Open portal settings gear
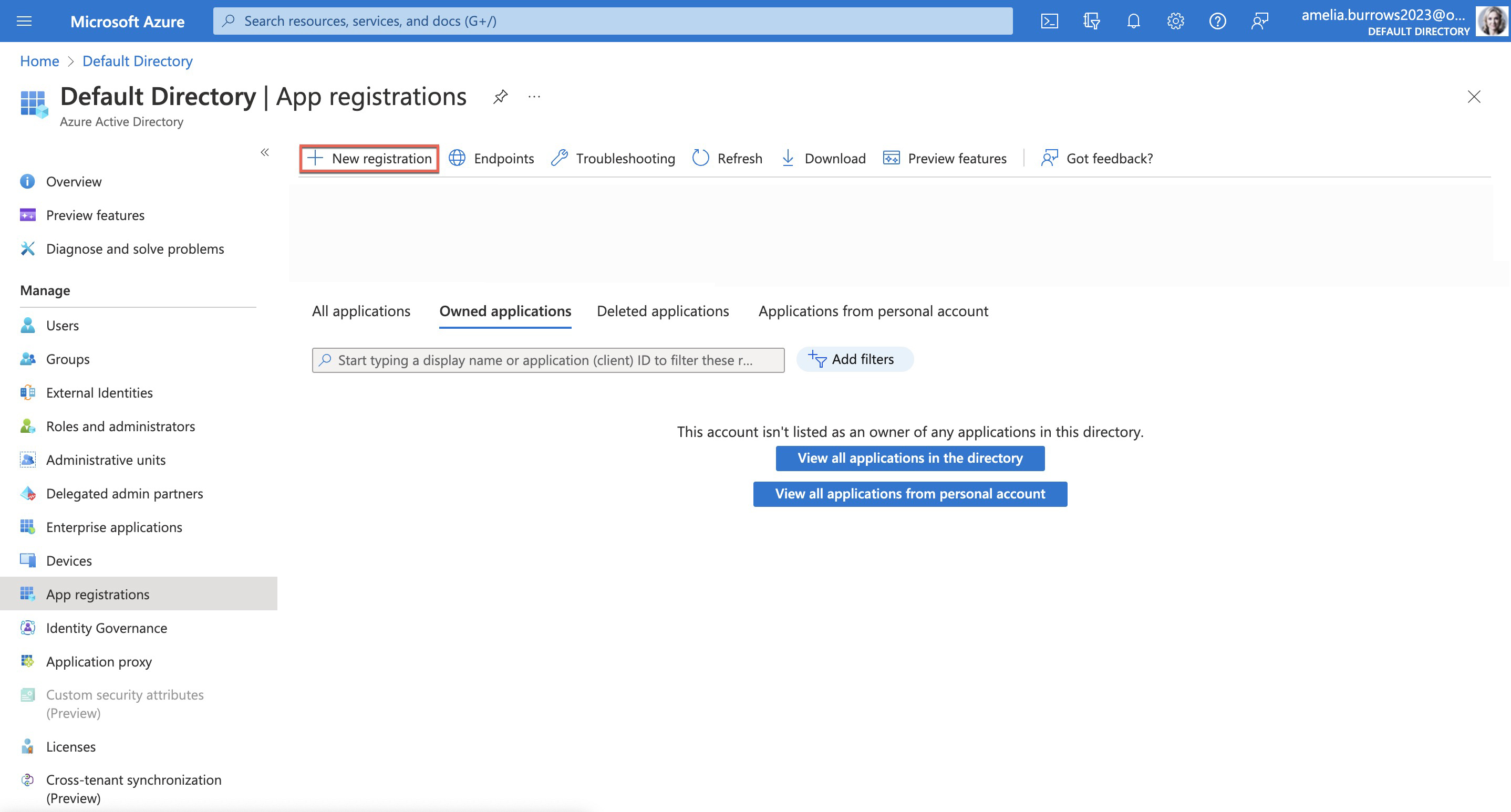This screenshot has width=1511, height=812. pos(1175,21)
